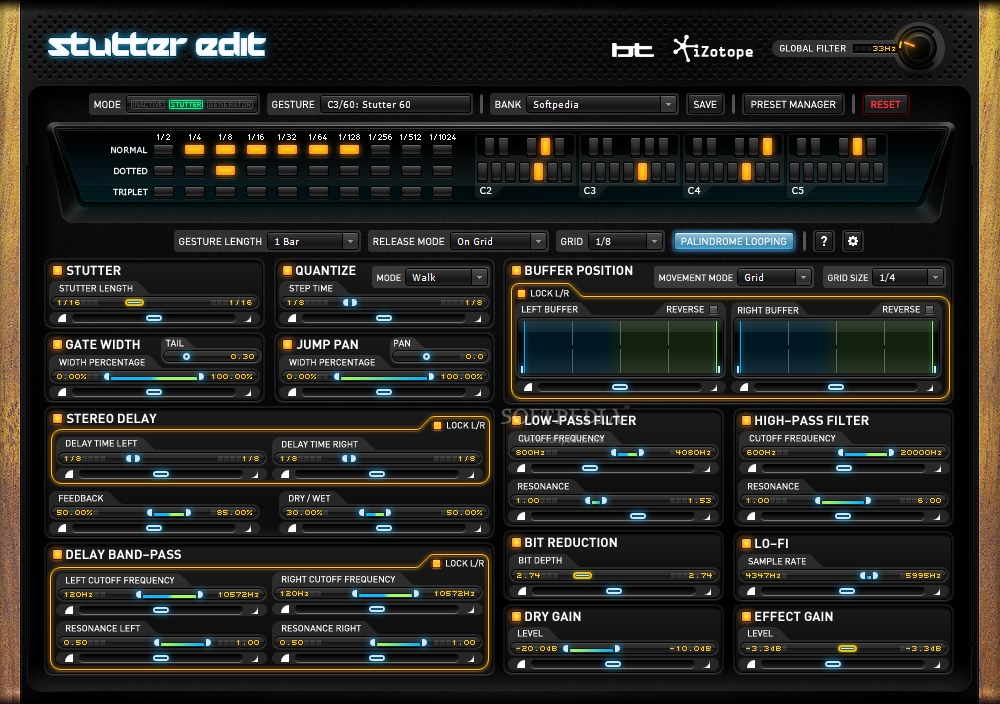This screenshot has width=1000, height=704.
Task: Click the Dry/Wet curve slider handle
Action: (x=384, y=528)
